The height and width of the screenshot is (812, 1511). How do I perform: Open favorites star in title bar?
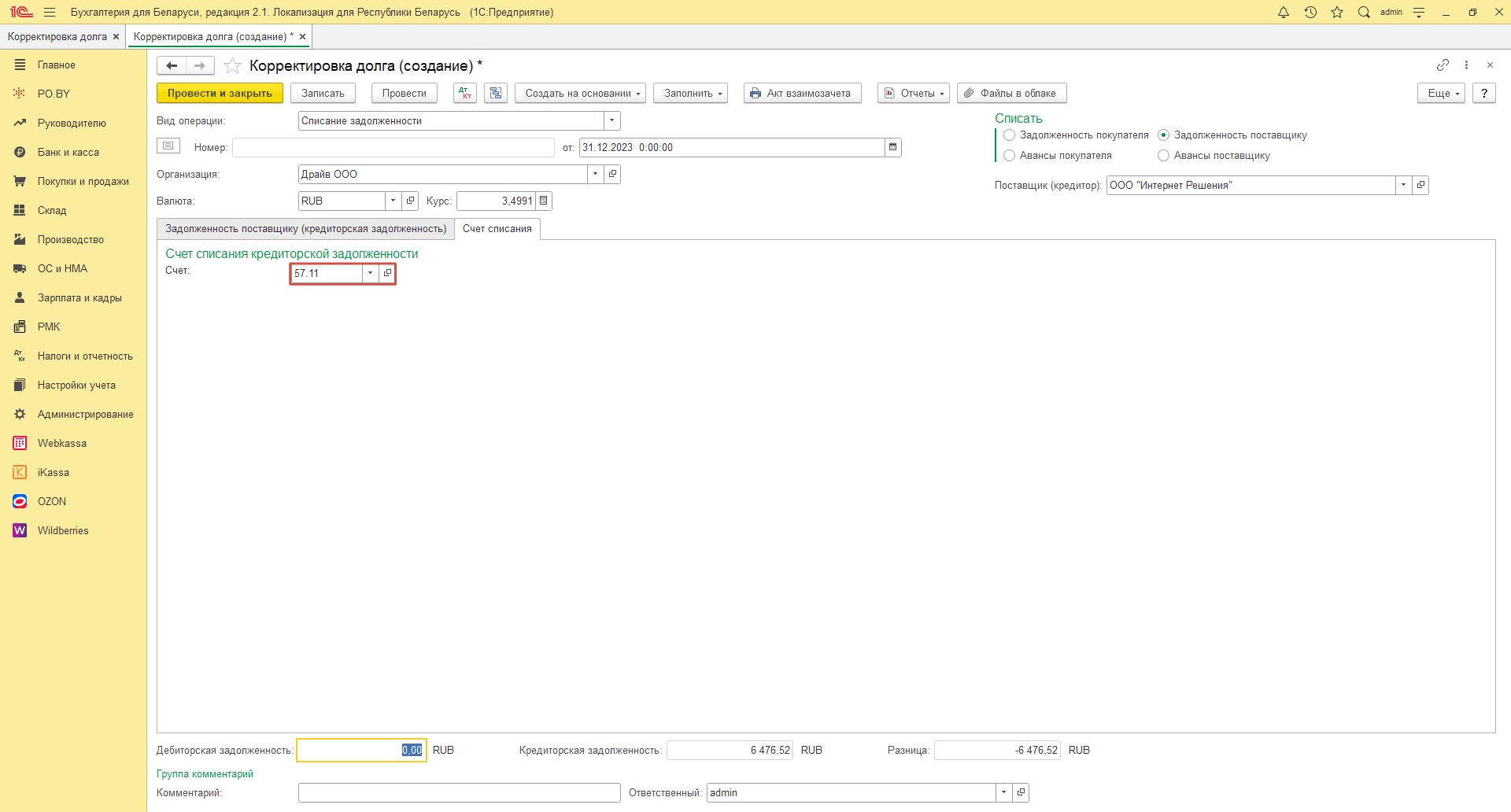(1337, 12)
